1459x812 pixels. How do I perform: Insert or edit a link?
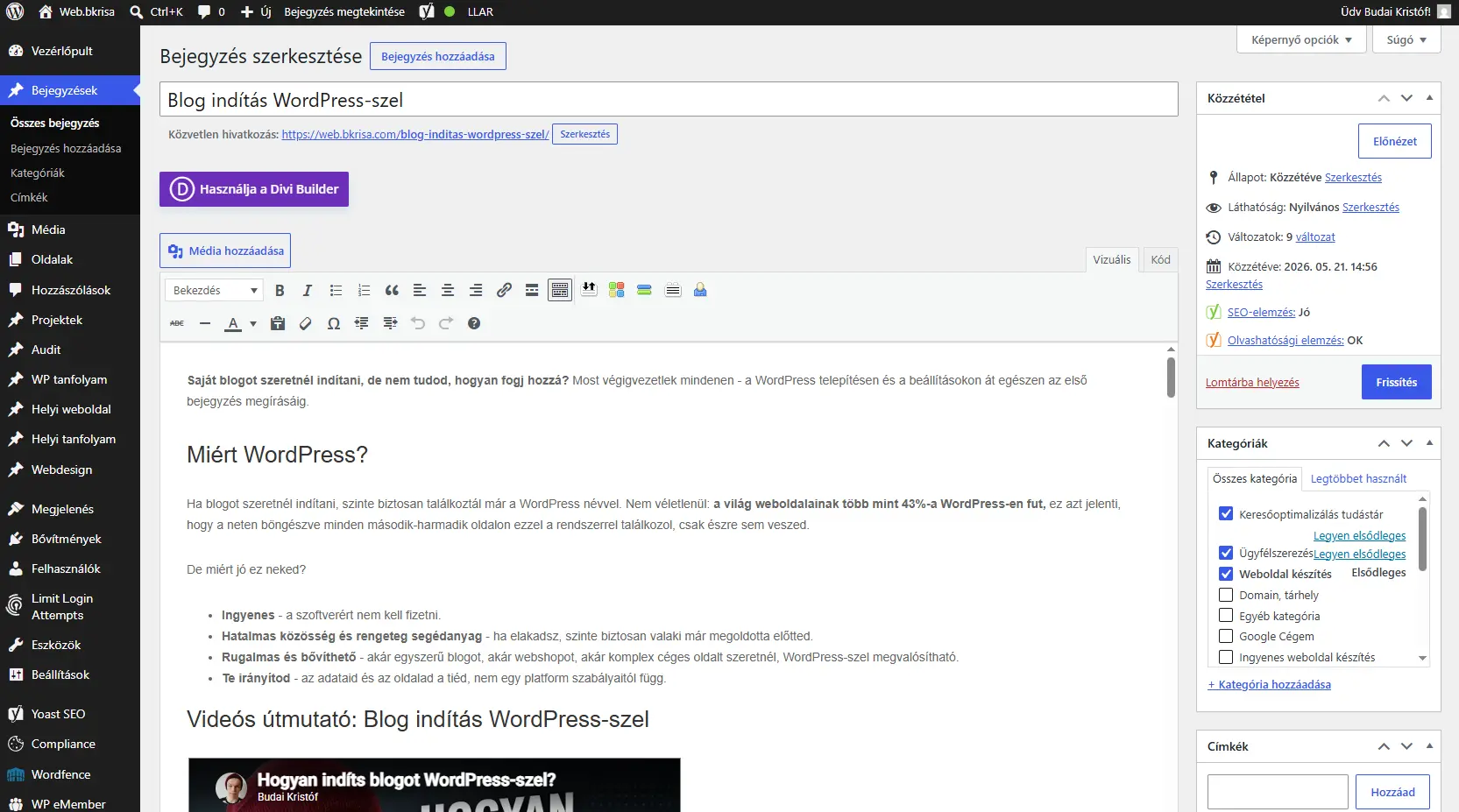[504, 290]
